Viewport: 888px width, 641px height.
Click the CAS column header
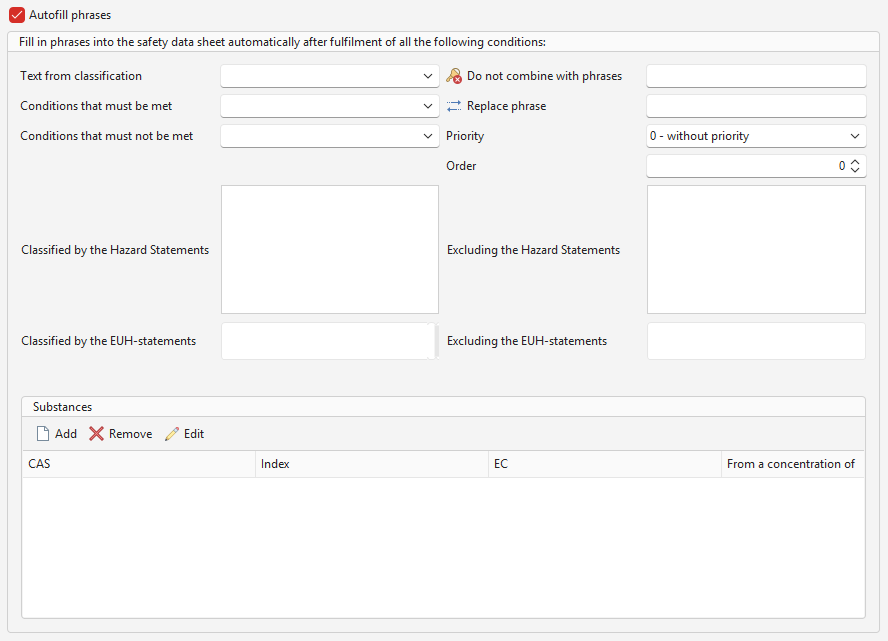139,464
